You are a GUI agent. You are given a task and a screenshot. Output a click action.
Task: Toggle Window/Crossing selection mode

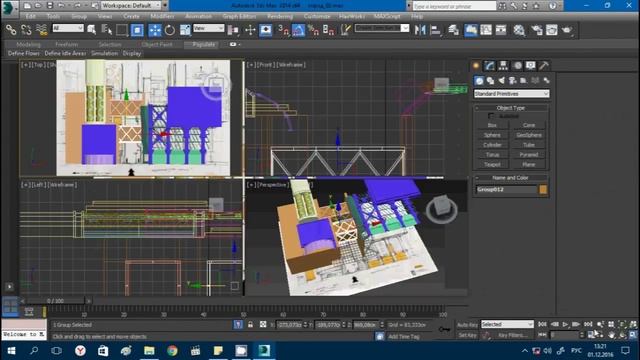[137, 30]
